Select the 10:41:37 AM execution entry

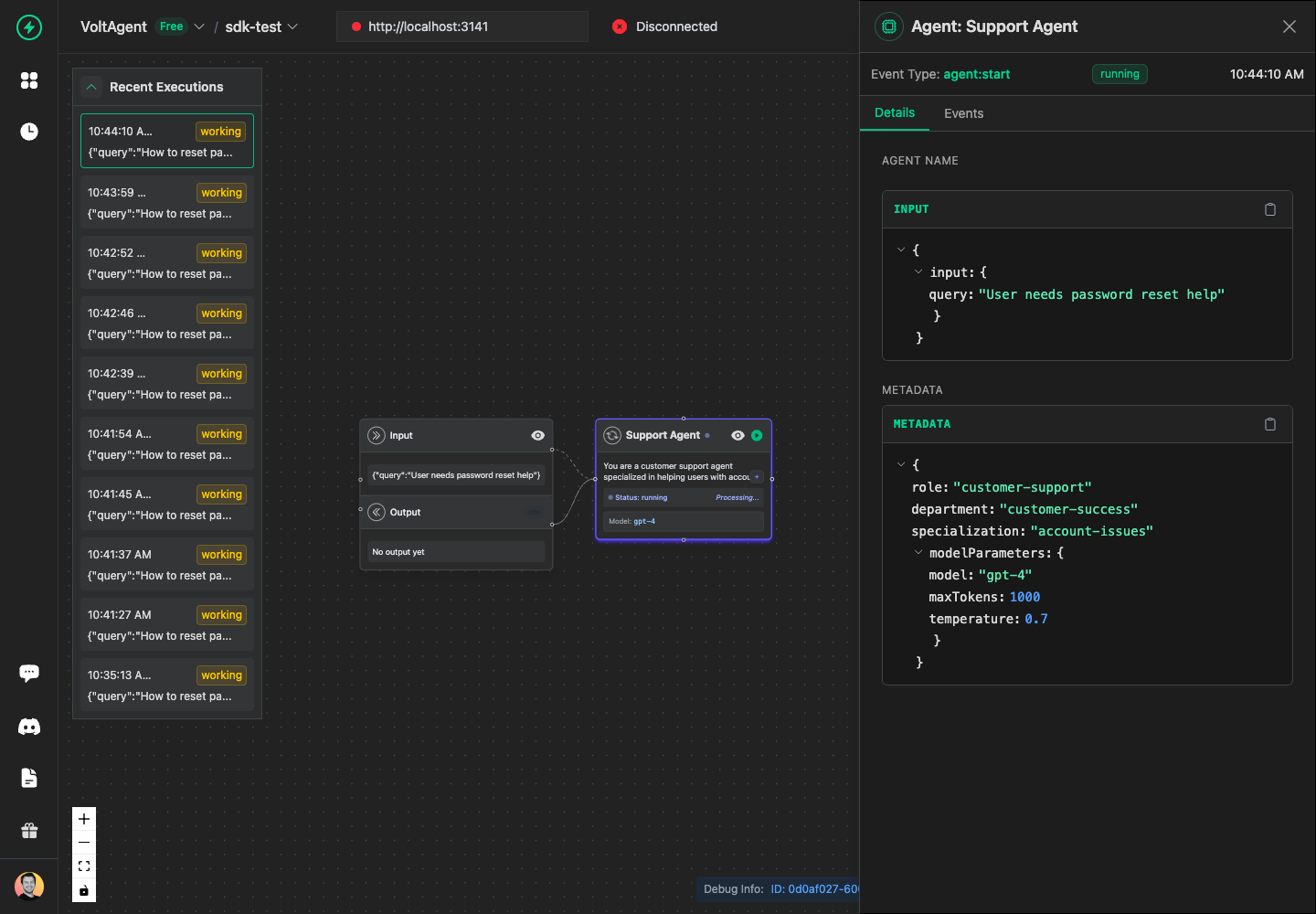167,565
